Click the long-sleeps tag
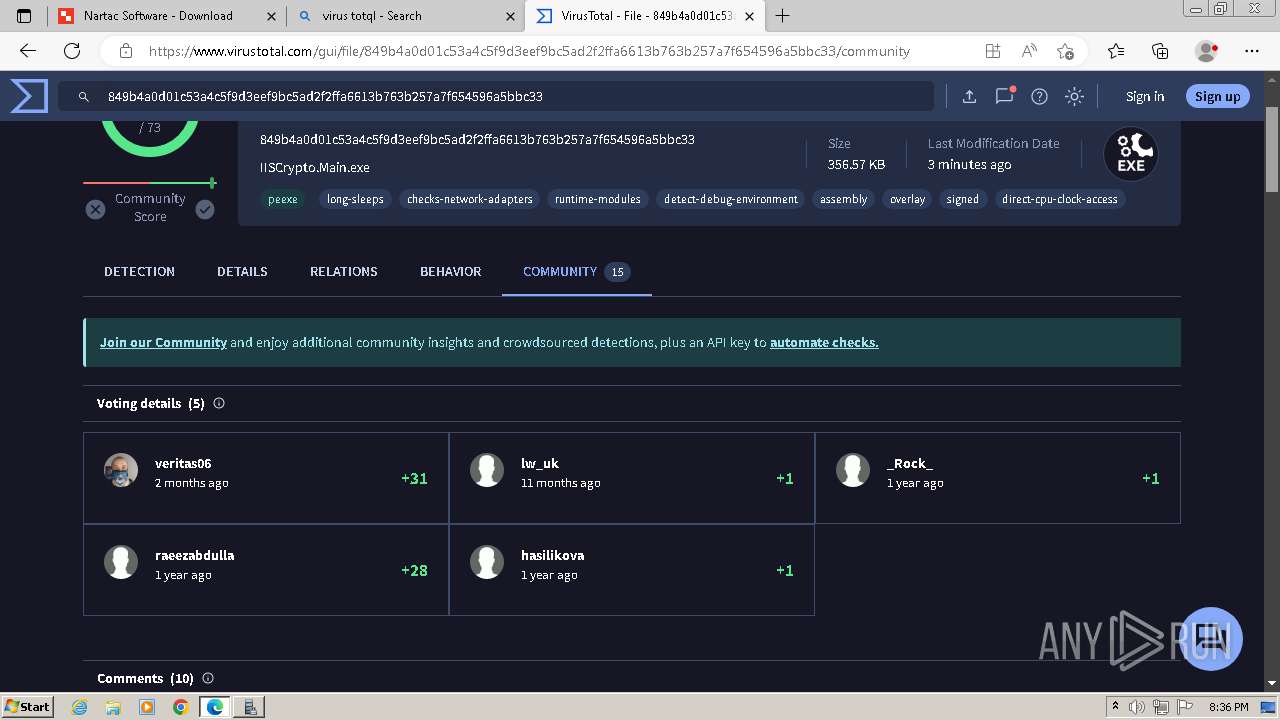The height and width of the screenshot is (720, 1280). [x=355, y=199]
